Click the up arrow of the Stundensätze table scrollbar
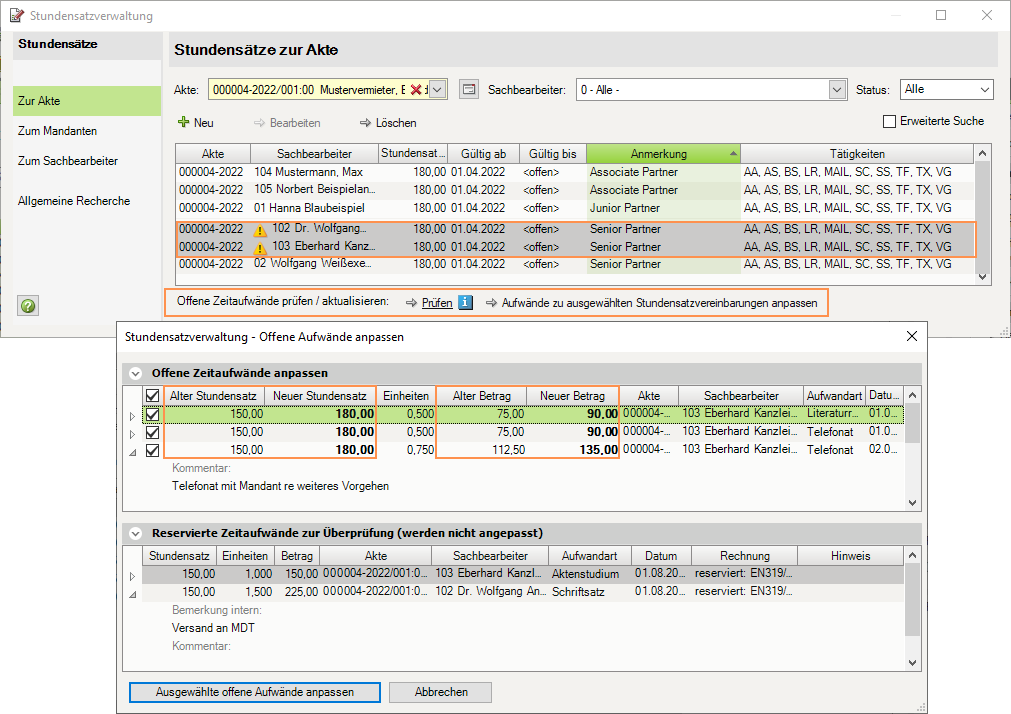This screenshot has width=1011, height=714. [x=982, y=153]
